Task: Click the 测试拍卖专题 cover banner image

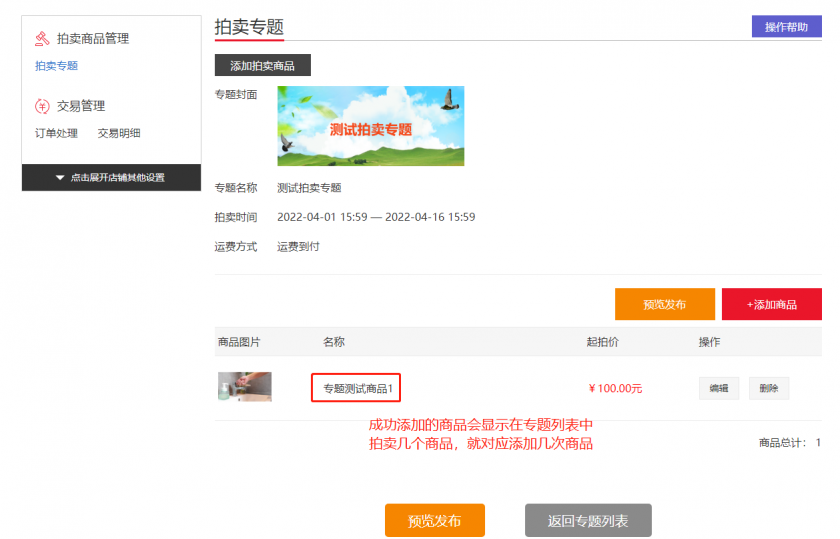Action: (370, 126)
